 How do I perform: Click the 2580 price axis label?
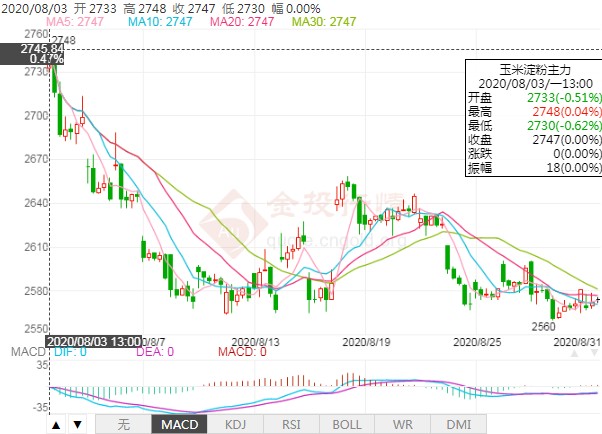(36, 291)
